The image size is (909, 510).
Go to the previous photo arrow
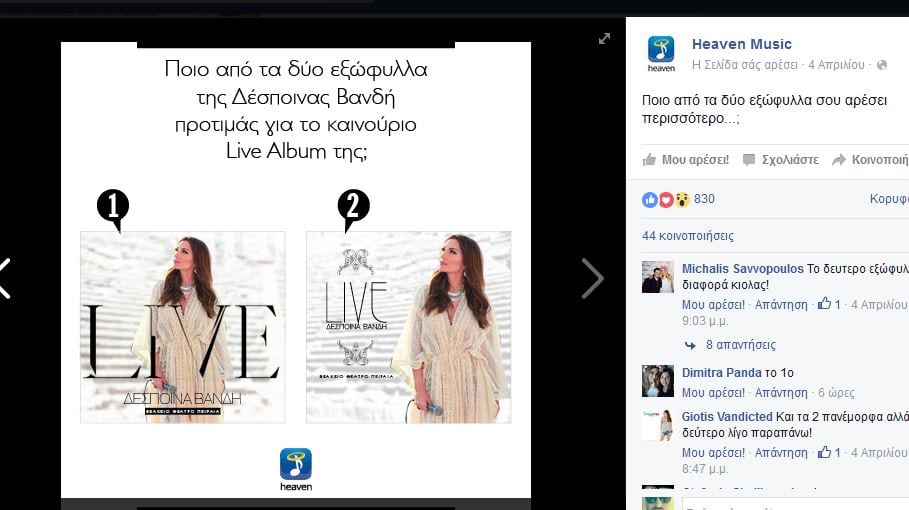coord(5,279)
